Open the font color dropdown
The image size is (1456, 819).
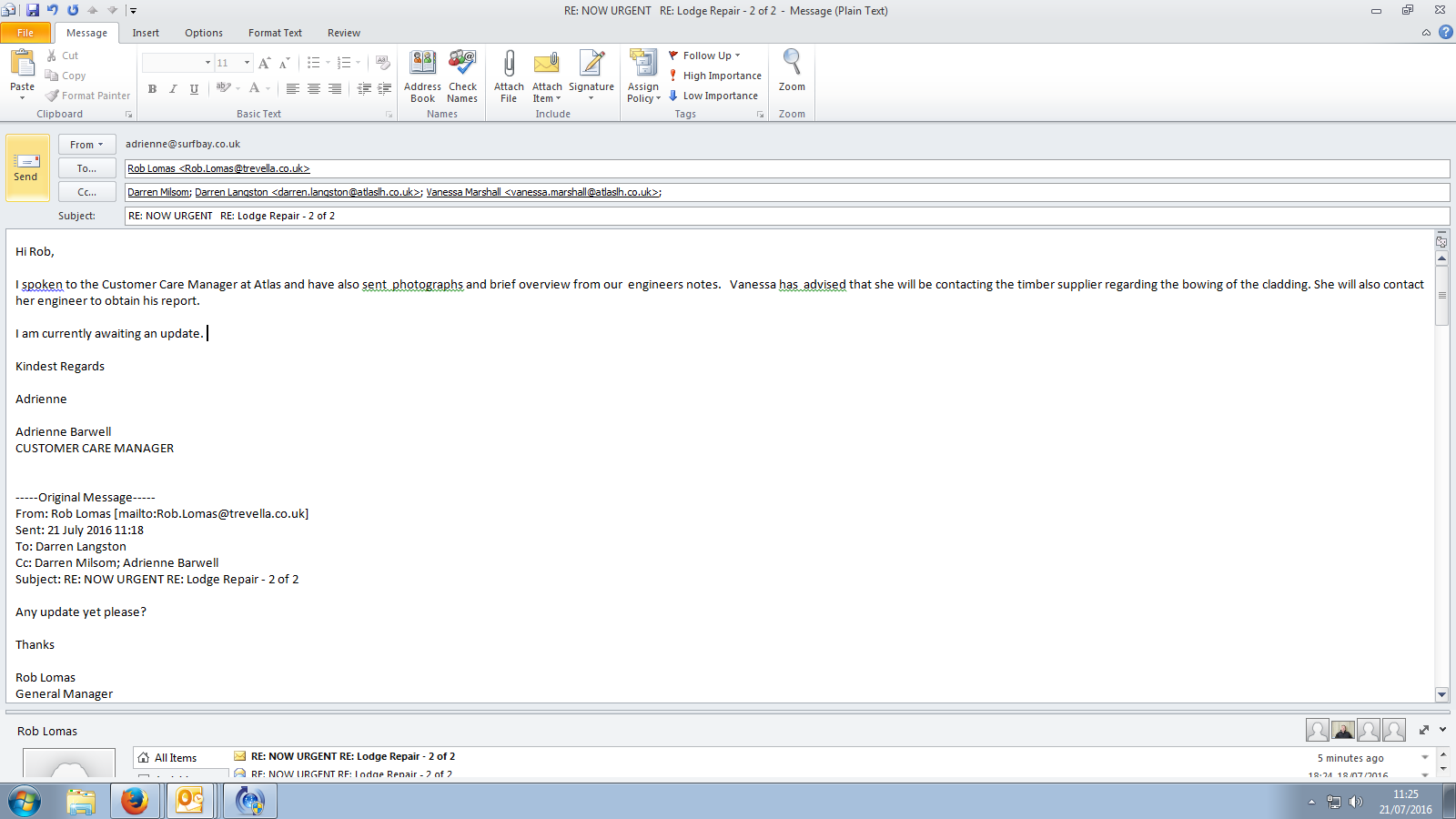point(268,88)
